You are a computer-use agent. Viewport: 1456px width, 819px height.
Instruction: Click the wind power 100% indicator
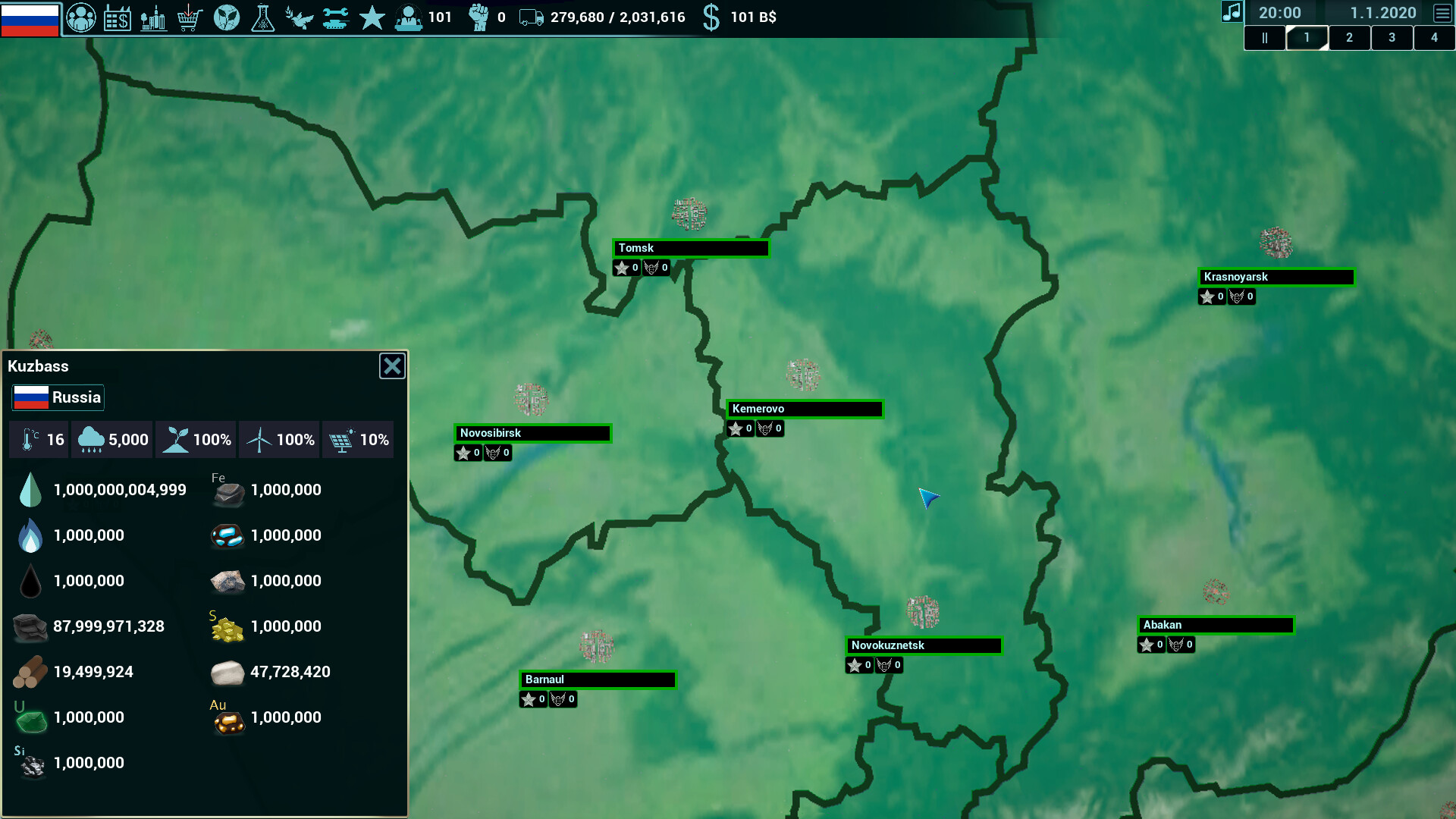coord(279,439)
